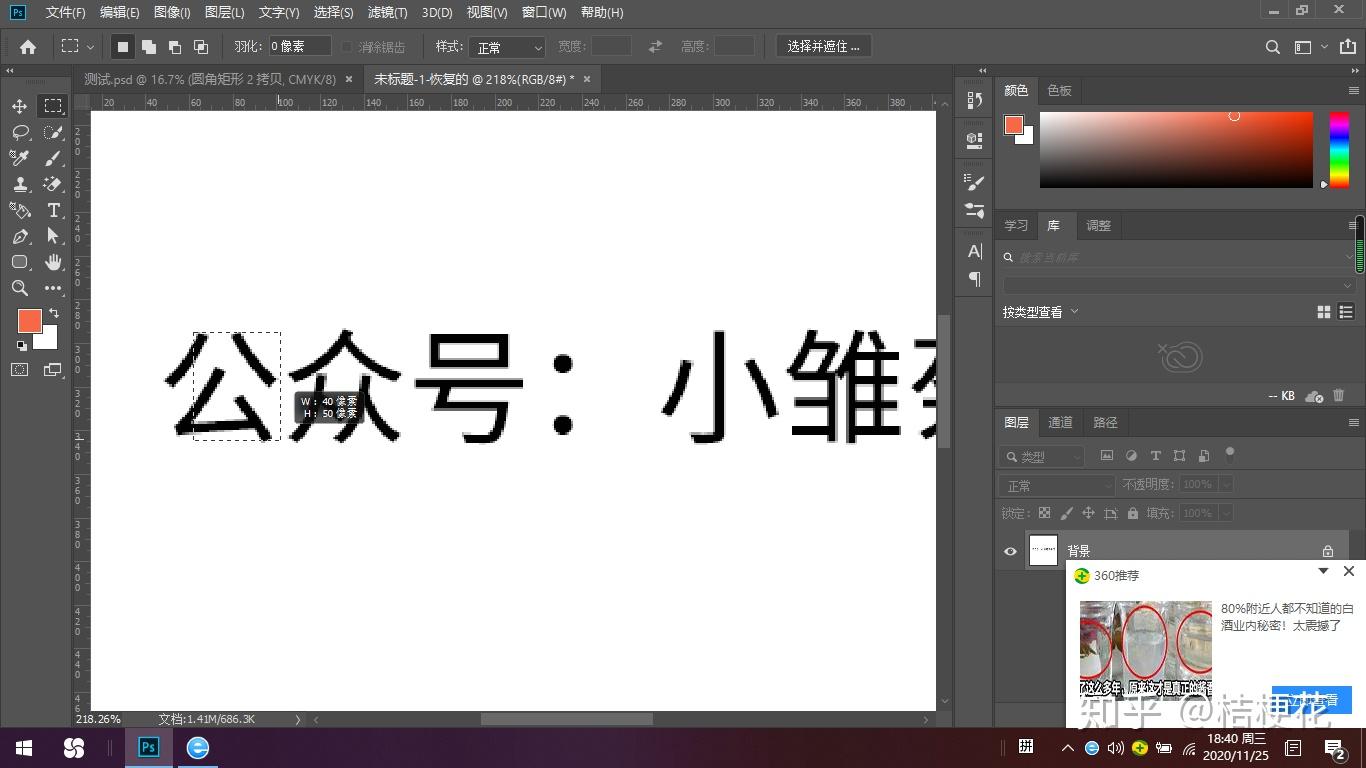The image size is (1366, 768).
Task: Expand the 按类型查看 view dropdown
Action: tap(1041, 312)
